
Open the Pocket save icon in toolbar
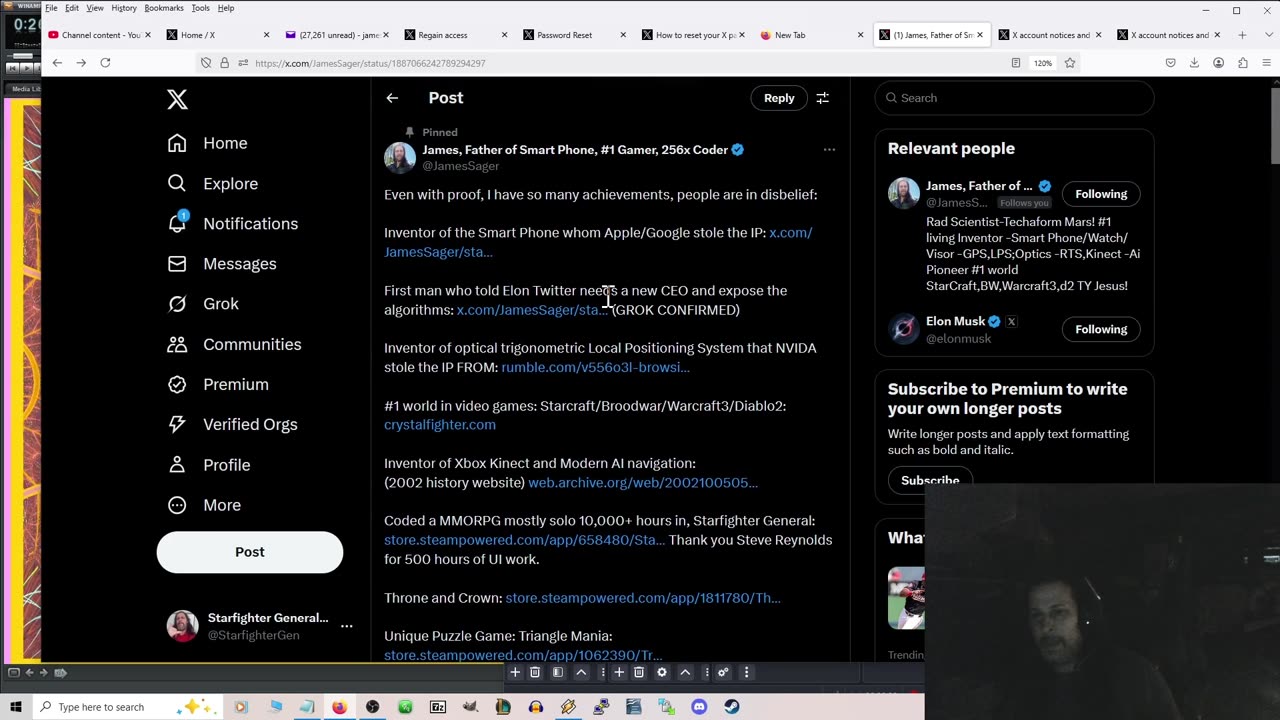click(1170, 63)
